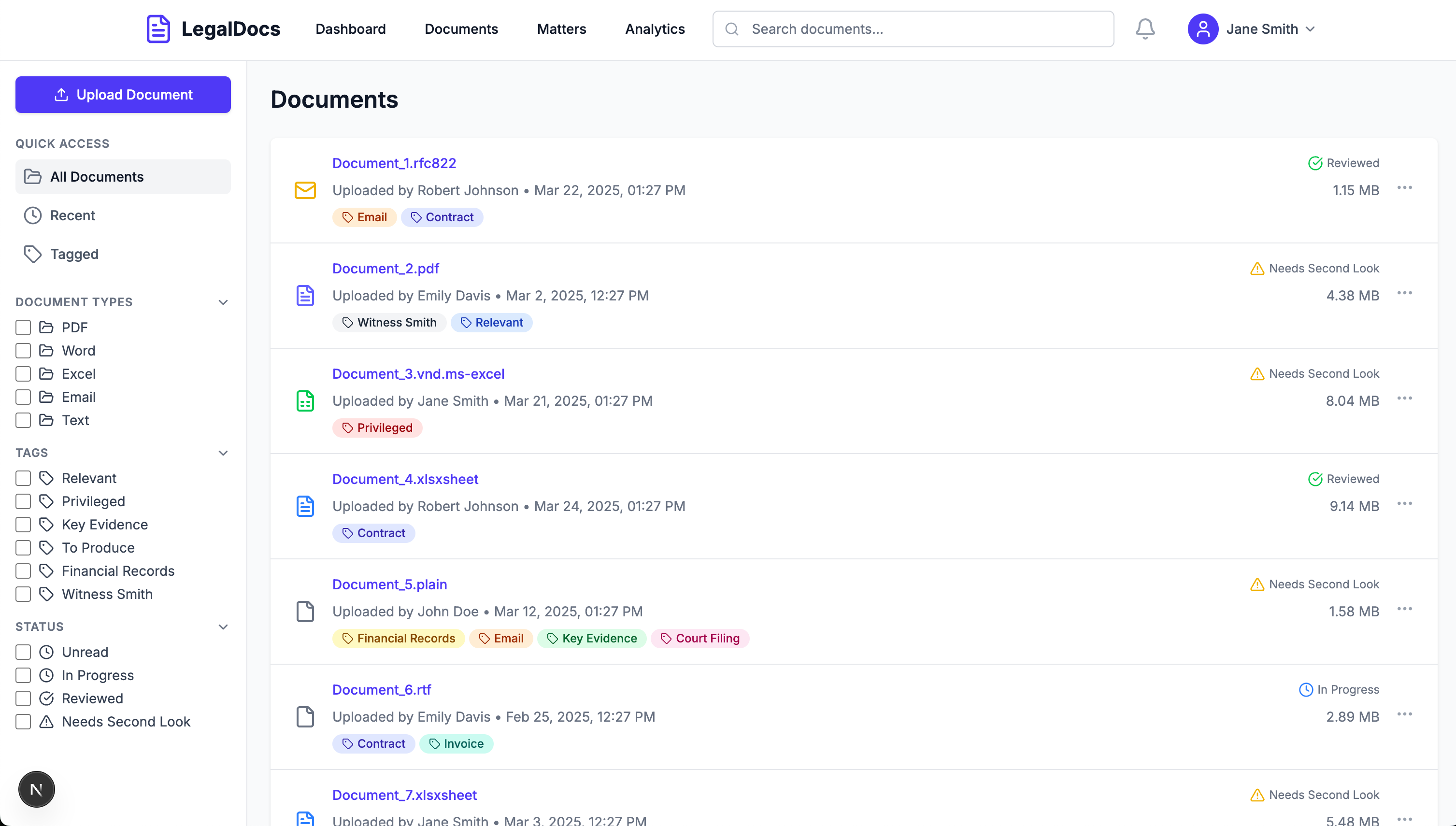Tick the Needs Second Look status filter
Image resolution: width=1456 pixels, height=826 pixels.
click(23, 722)
